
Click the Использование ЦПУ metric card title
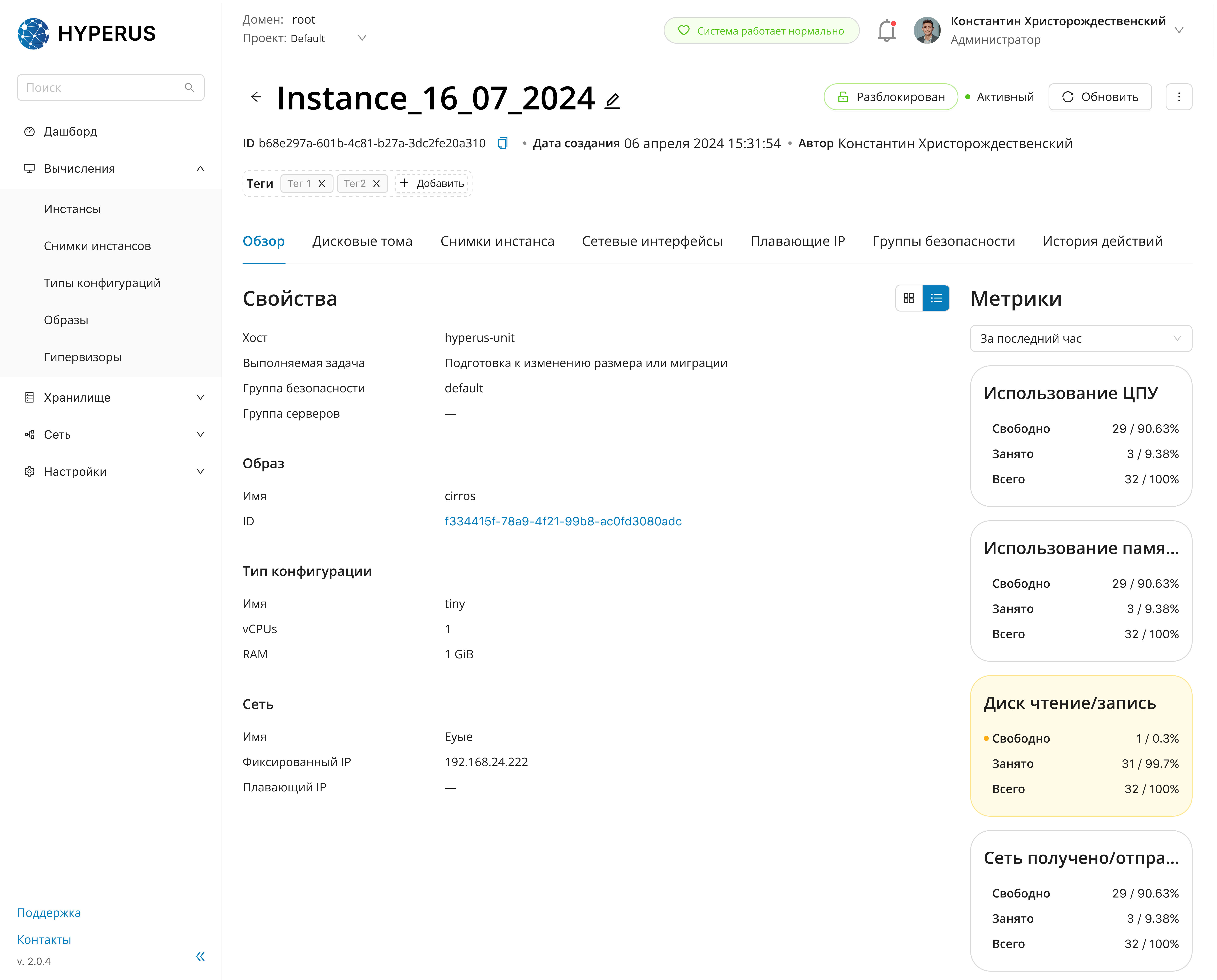pyautogui.click(x=1071, y=393)
